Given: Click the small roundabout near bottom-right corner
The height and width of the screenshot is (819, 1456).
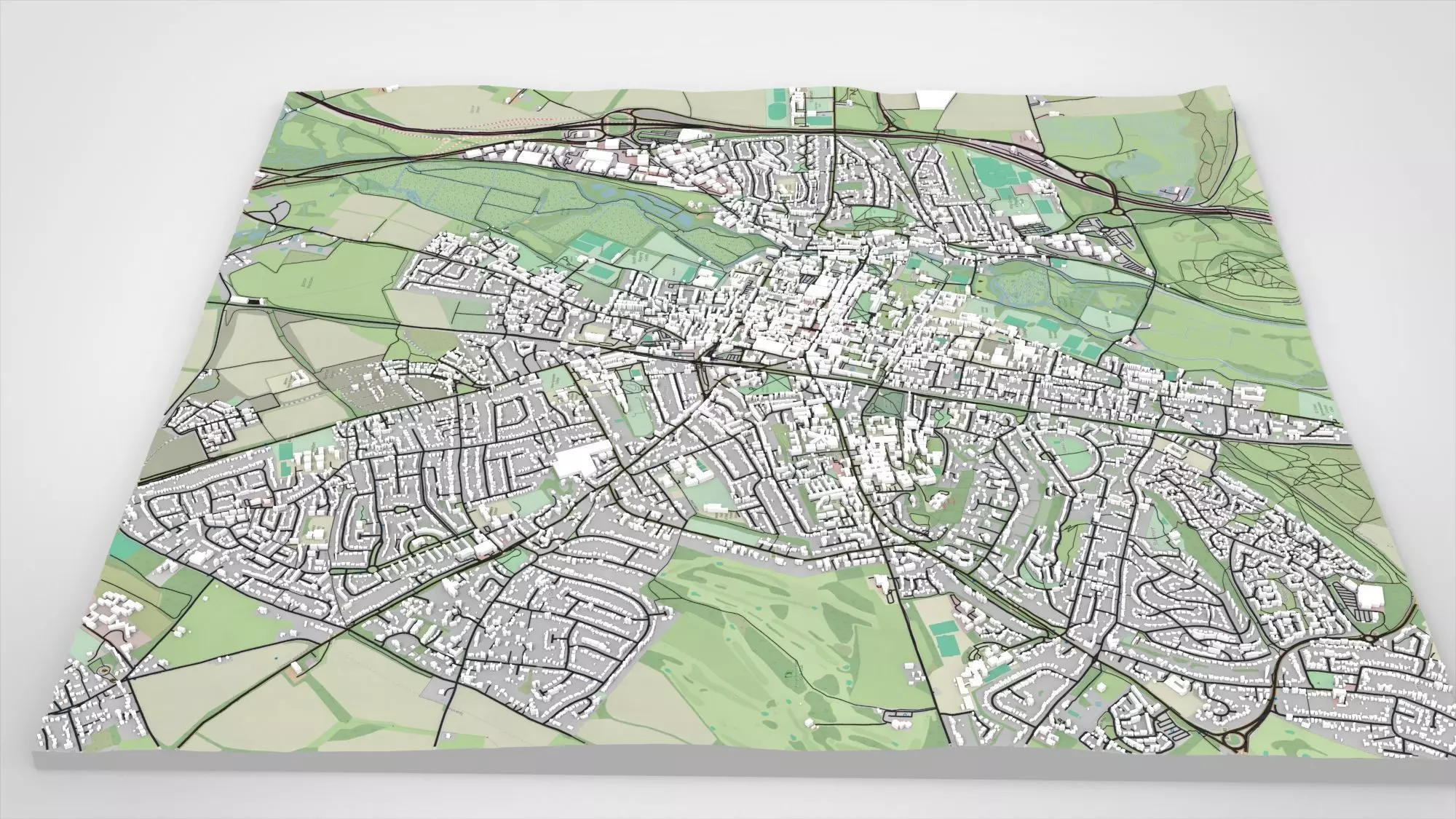Looking at the screenshot, I should coord(1369,638).
